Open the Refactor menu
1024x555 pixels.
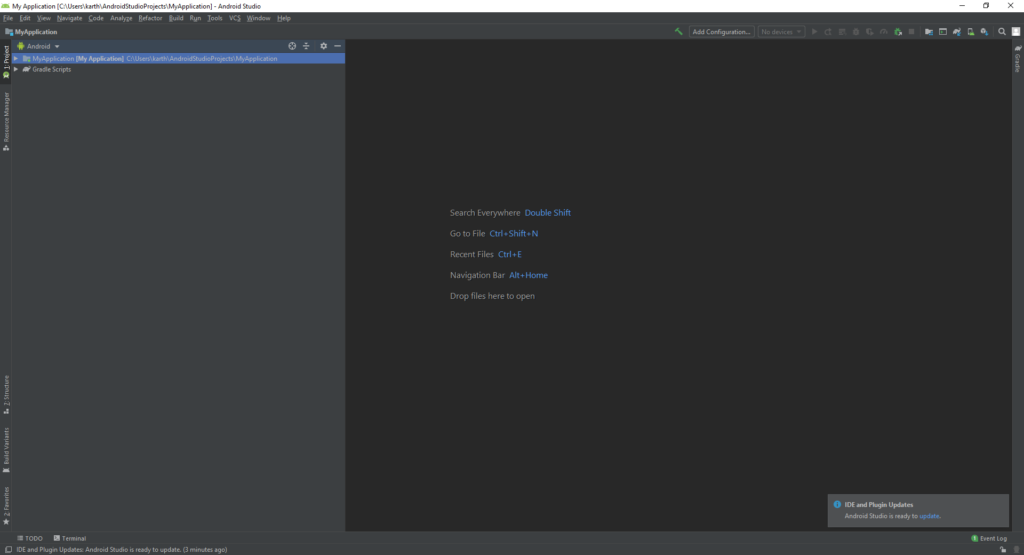(150, 18)
